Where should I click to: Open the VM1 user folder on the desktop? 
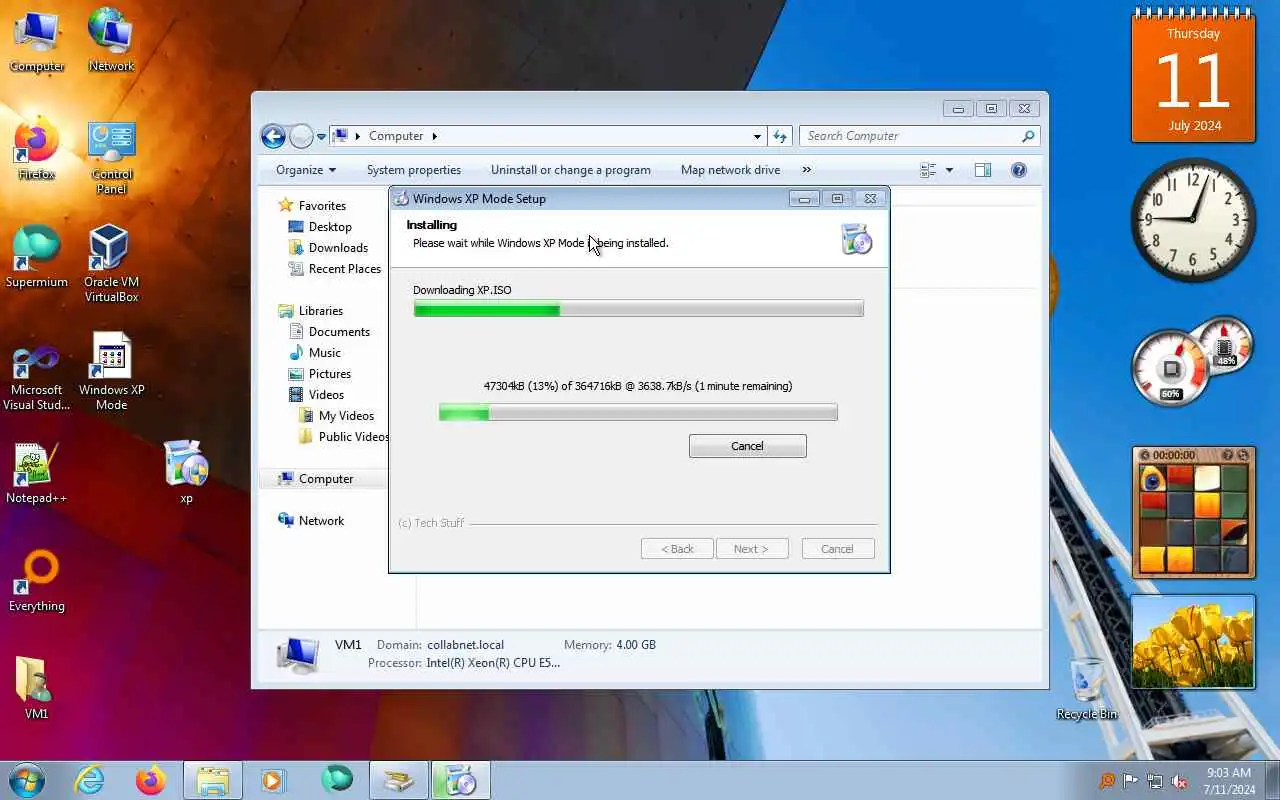[37, 688]
